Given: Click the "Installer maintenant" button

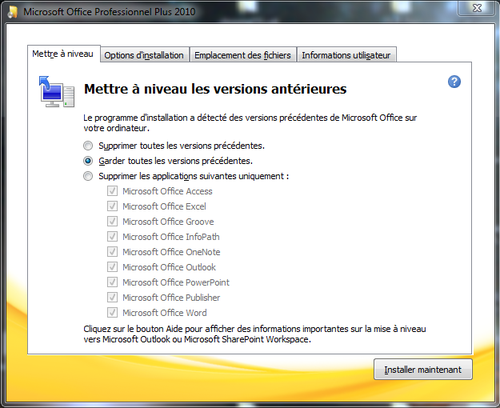Looking at the screenshot, I should (423, 369).
